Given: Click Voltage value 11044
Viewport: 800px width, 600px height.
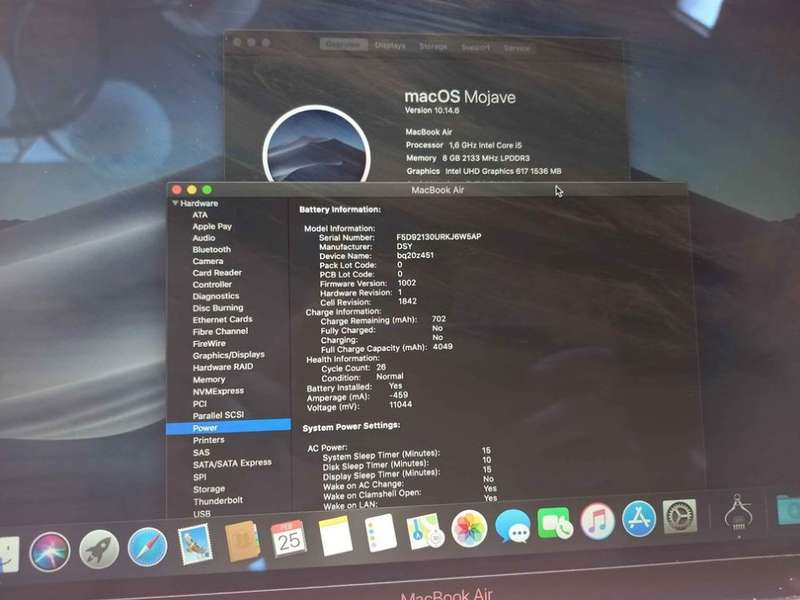Looking at the screenshot, I should tap(401, 405).
